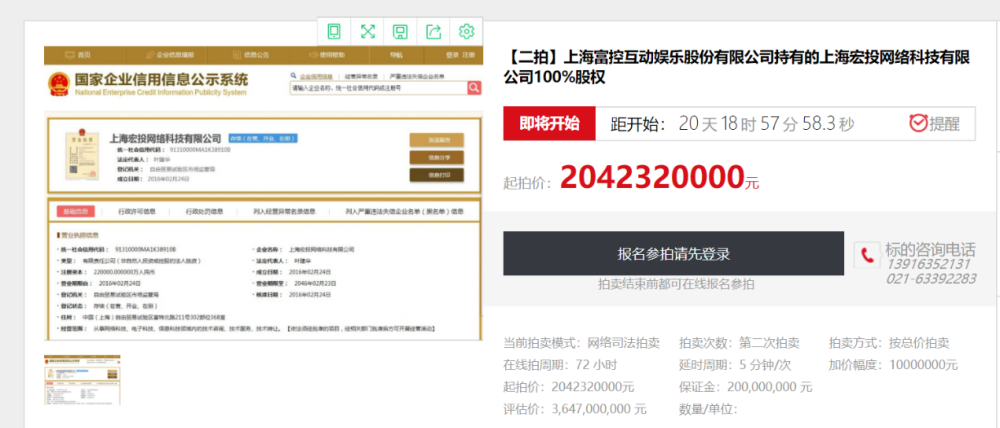Switch to 行政处罚信息 tab

coord(205,211)
